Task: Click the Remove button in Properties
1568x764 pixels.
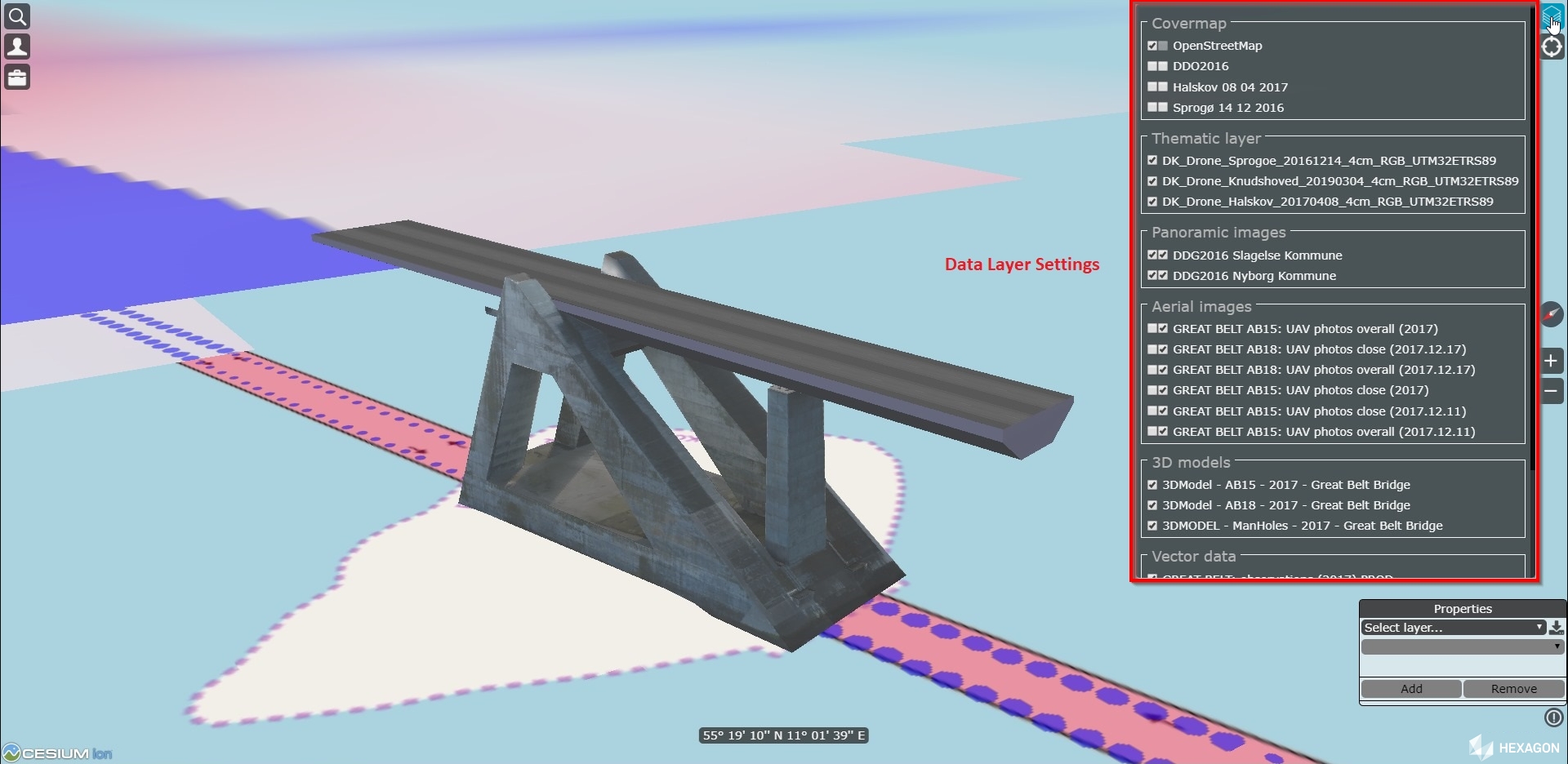Action: (1513, 689)
